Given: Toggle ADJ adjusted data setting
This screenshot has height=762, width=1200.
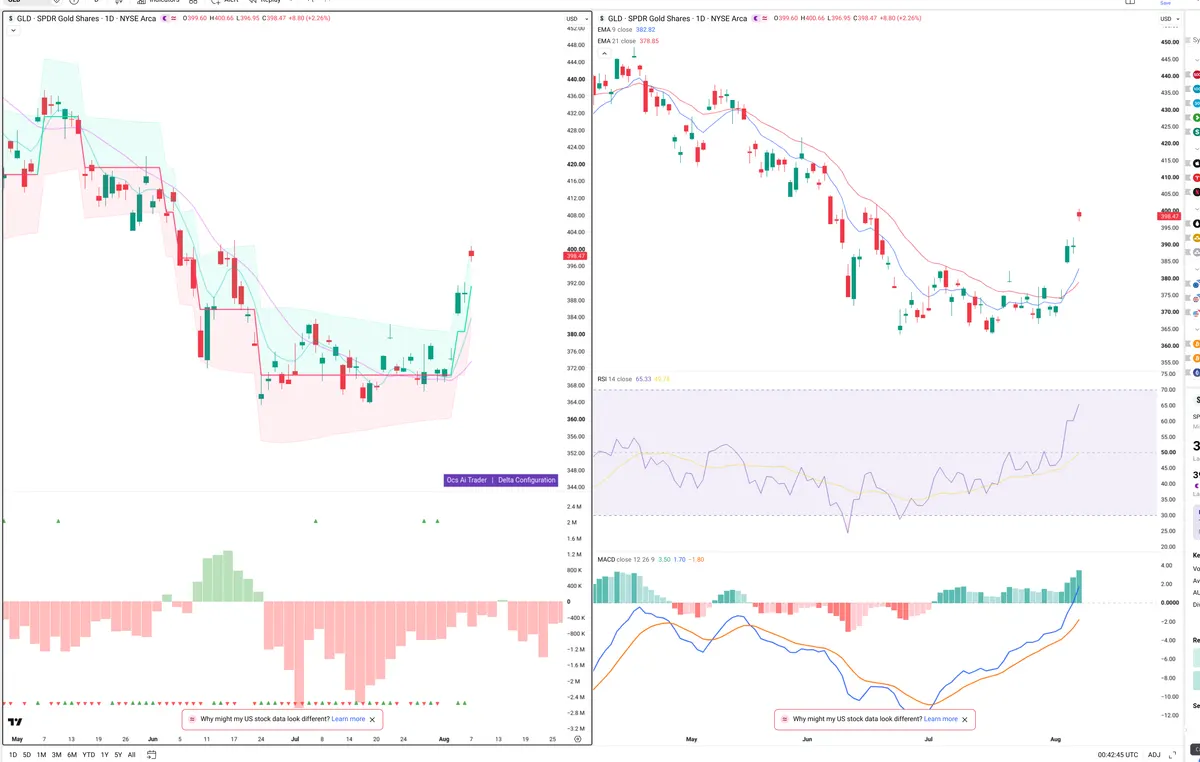Looking at the screenshot, I should click(x=1154, y=754).
